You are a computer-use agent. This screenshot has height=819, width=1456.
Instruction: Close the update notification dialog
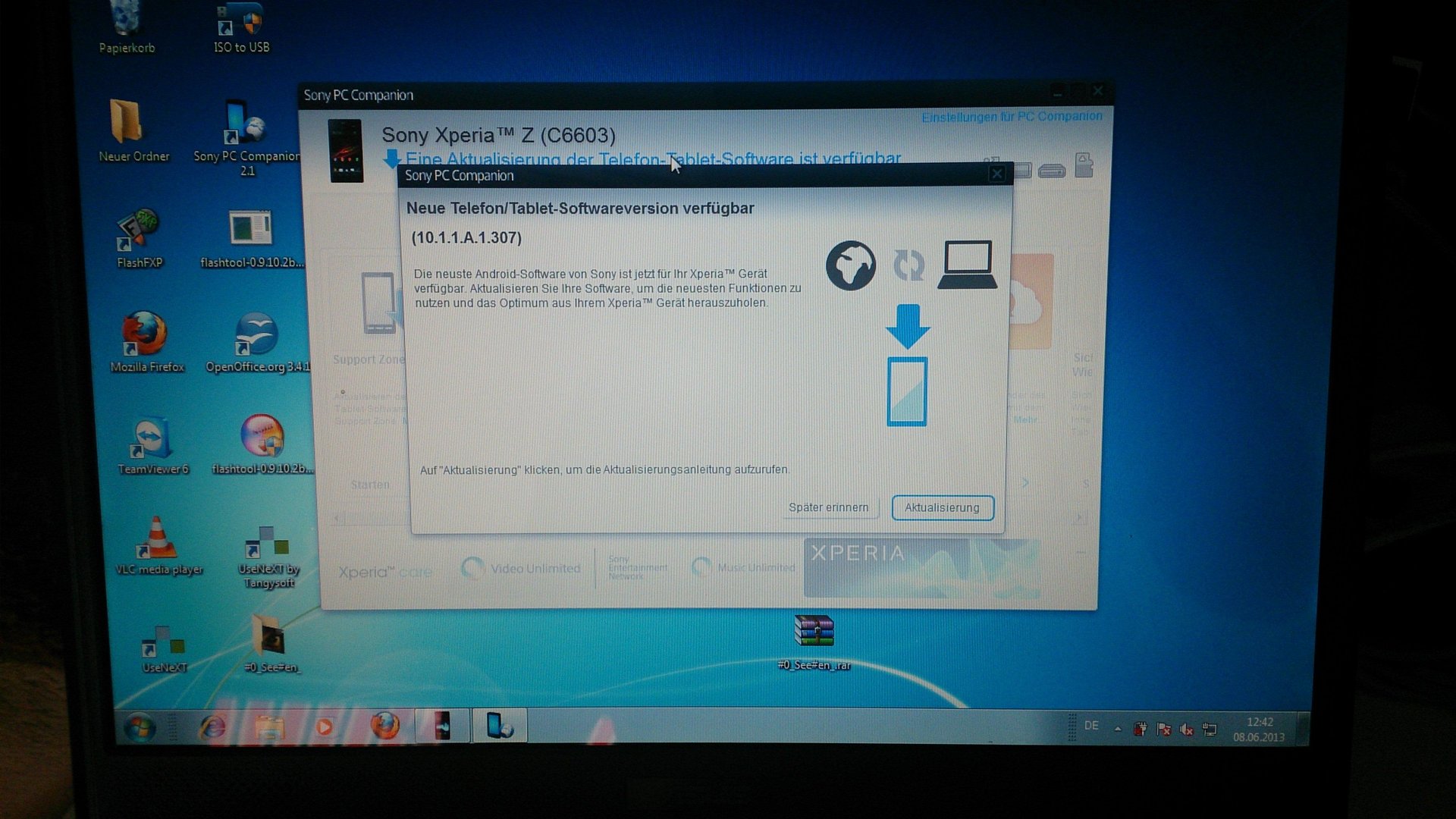coord(996,174)
